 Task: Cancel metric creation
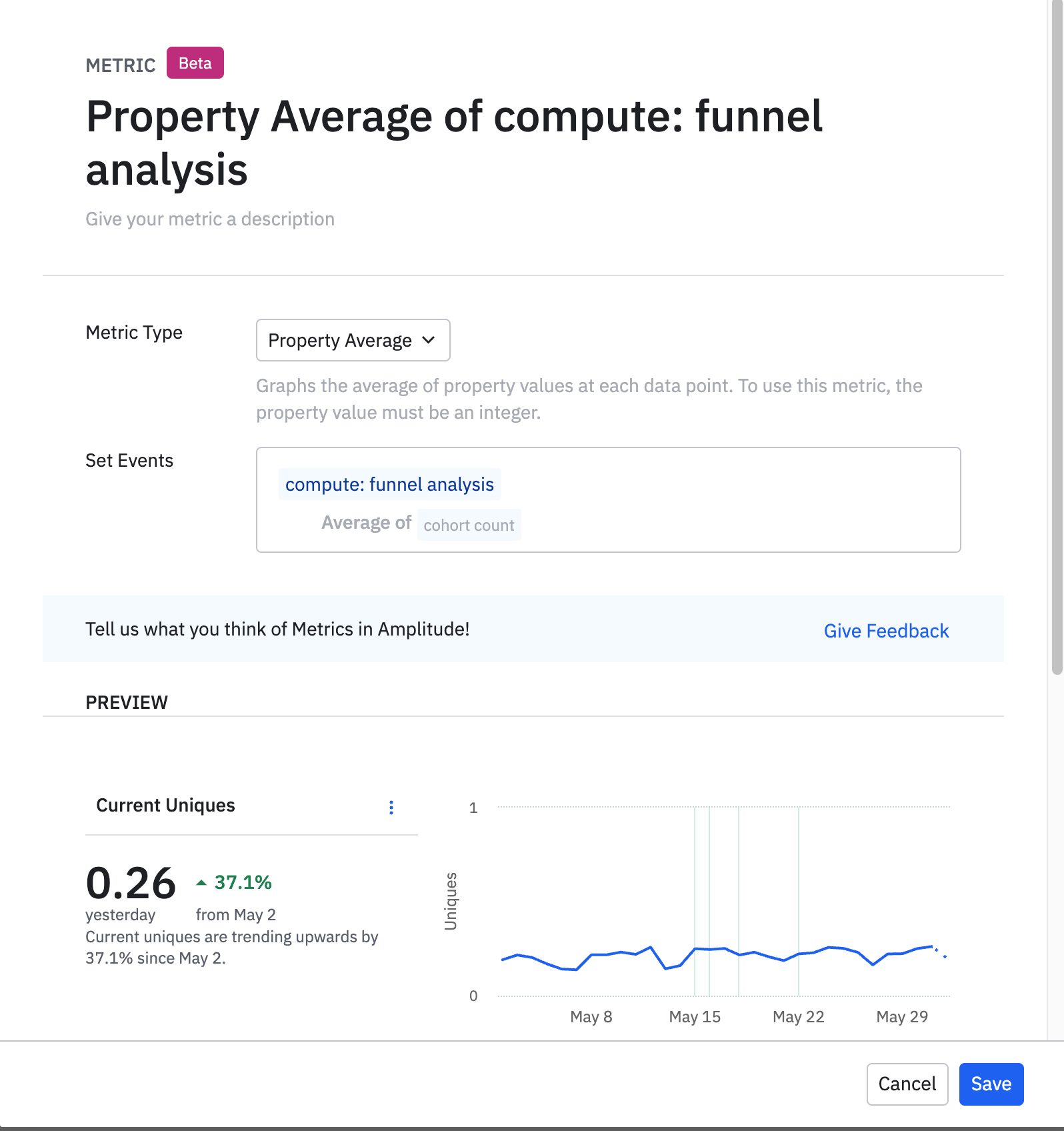pyautogui.click(x=907, y=1084)
